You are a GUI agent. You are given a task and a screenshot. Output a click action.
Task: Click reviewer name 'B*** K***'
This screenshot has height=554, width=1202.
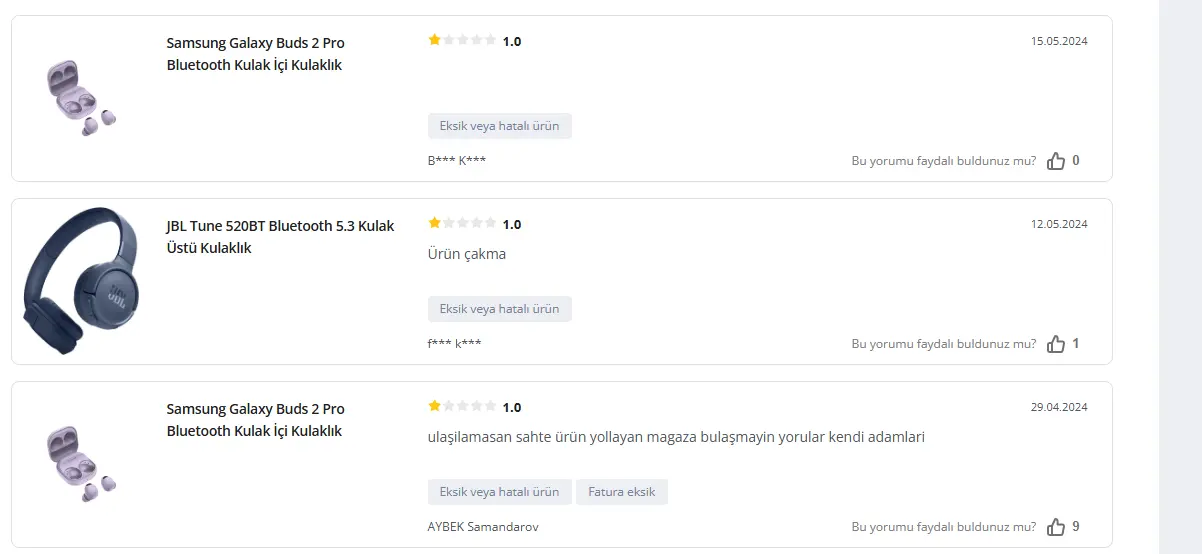457,160
